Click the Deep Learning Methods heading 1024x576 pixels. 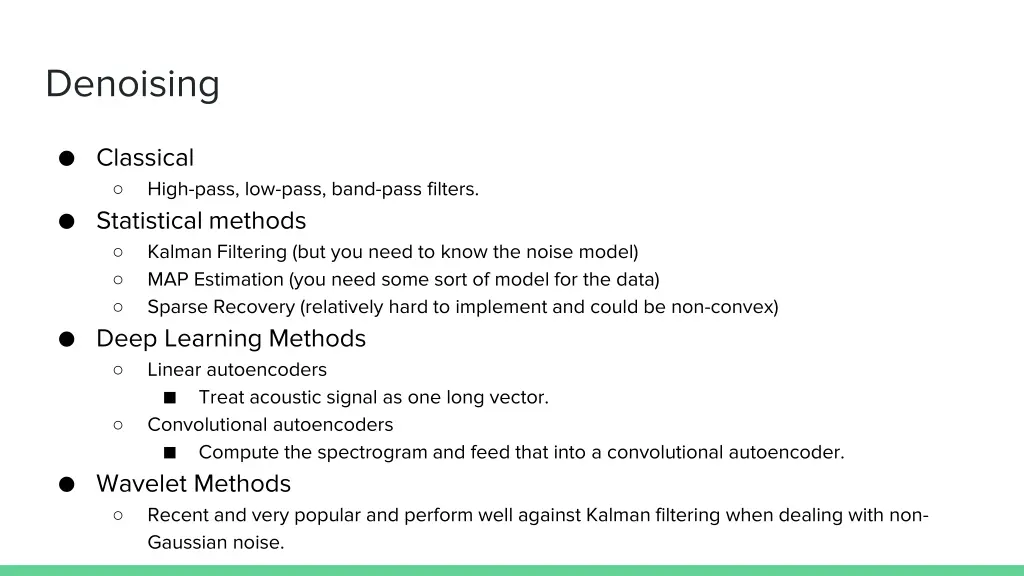(231, 339)
